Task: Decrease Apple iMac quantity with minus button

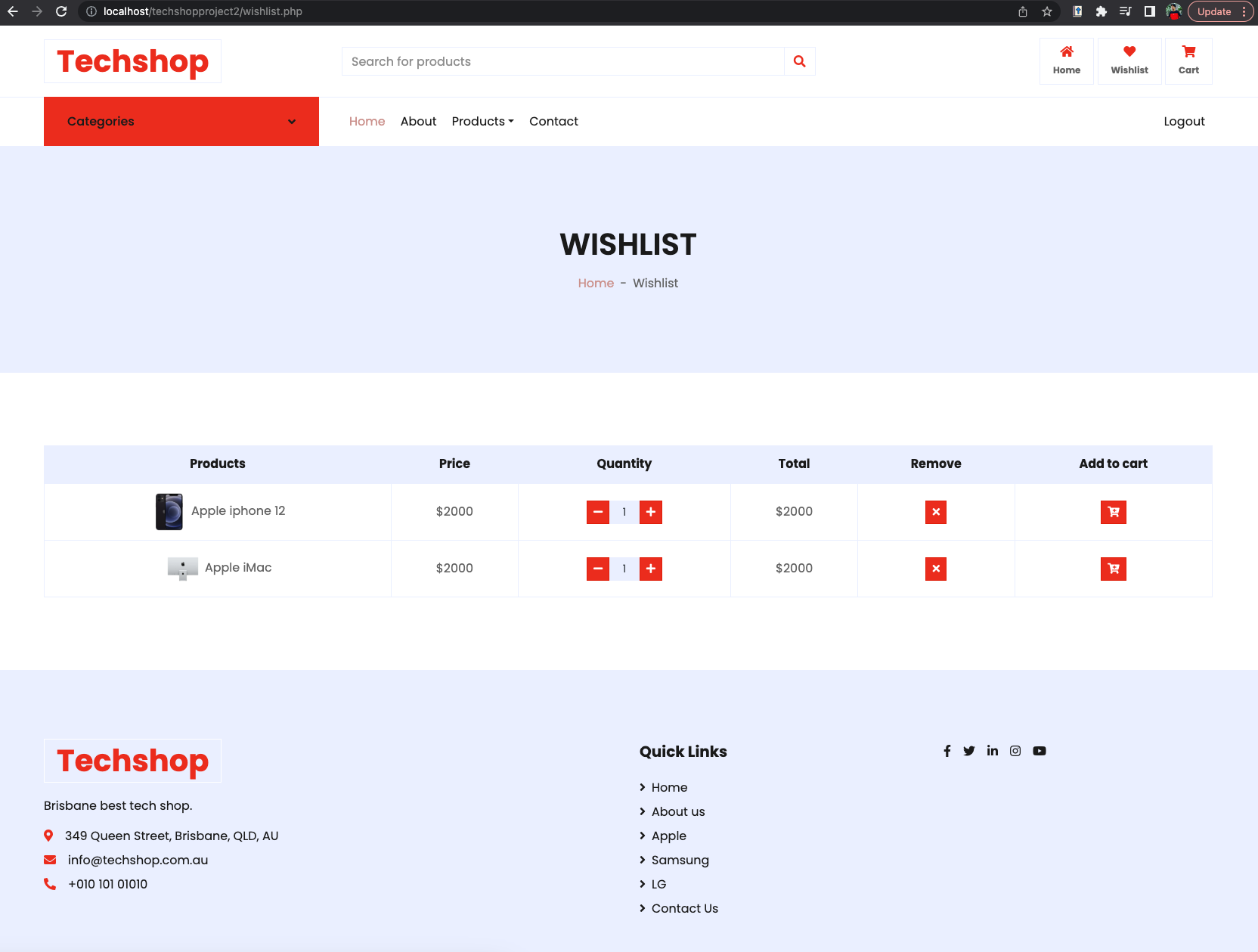Action: click(598, 569)
